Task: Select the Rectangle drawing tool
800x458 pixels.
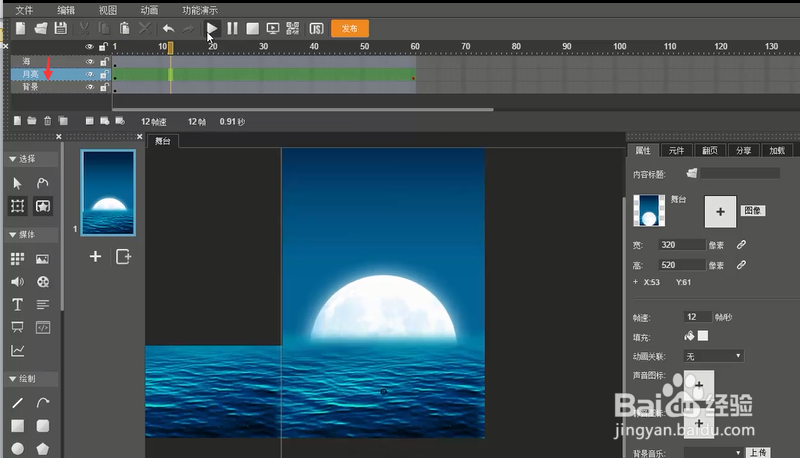Action: click(17, 426)
